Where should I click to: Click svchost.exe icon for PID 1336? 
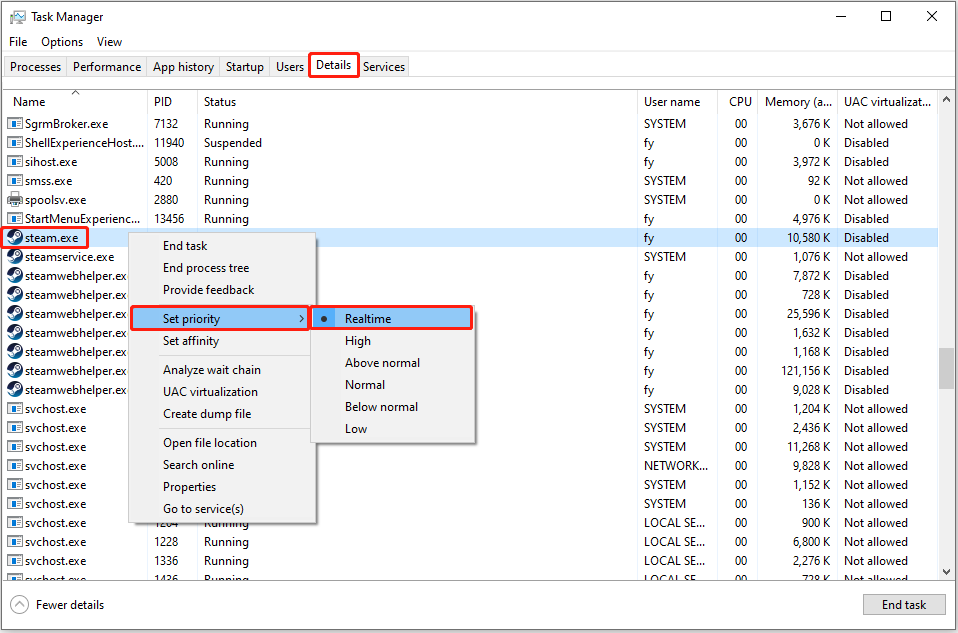tap(15, 561)
